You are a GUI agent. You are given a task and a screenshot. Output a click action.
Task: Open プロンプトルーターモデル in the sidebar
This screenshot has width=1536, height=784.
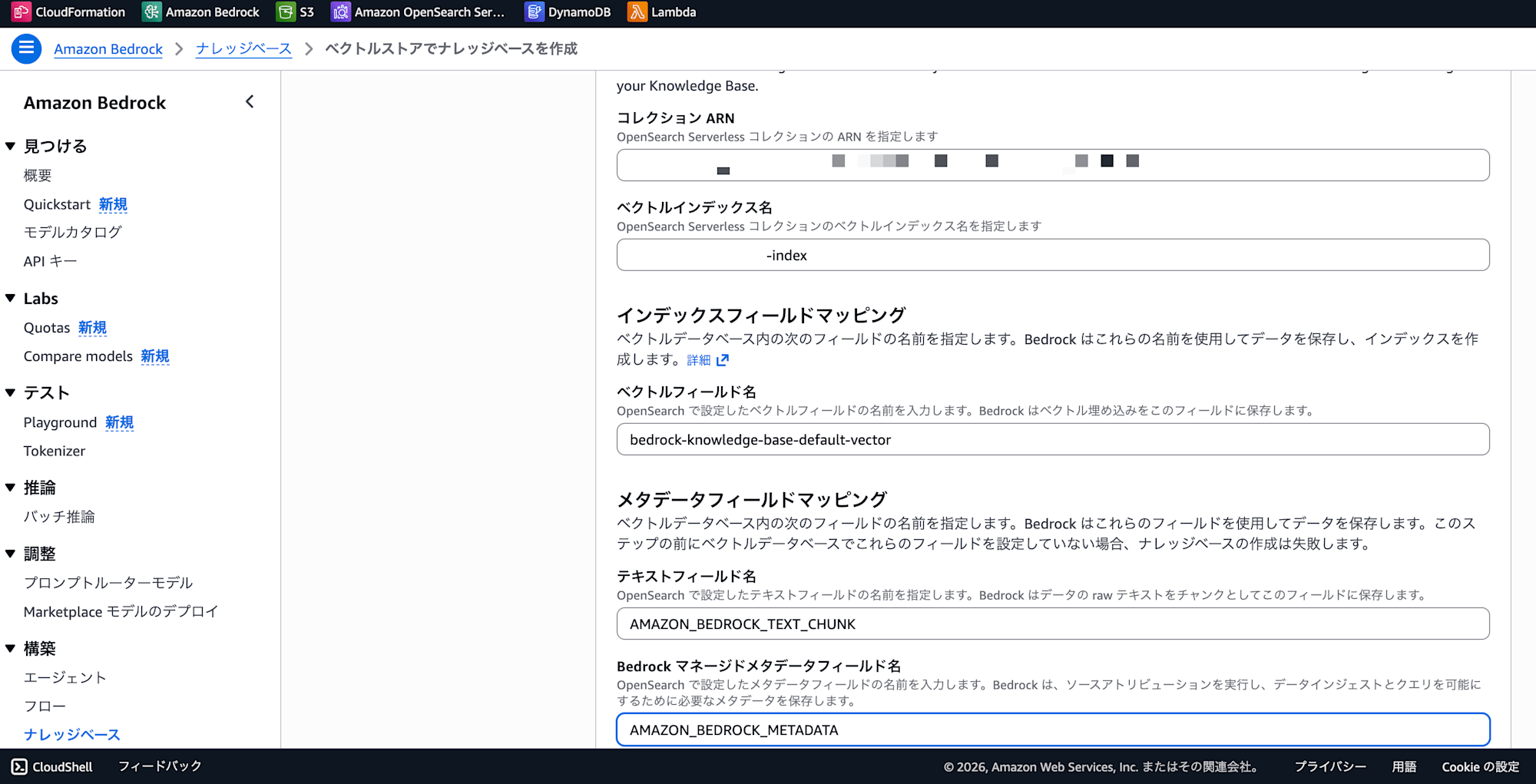pyautogui.click(x=108, y=583)
